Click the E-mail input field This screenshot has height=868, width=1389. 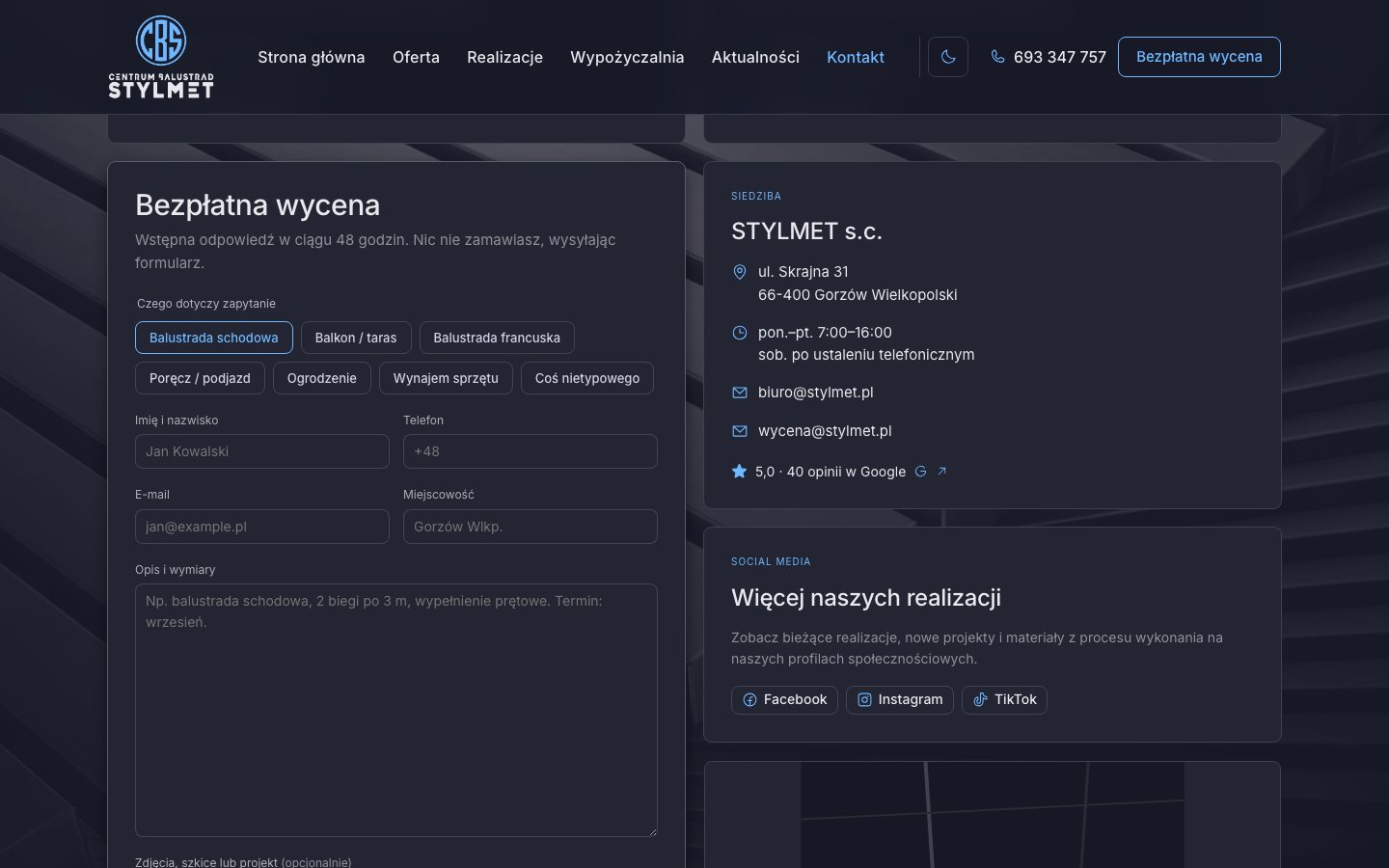262,527
